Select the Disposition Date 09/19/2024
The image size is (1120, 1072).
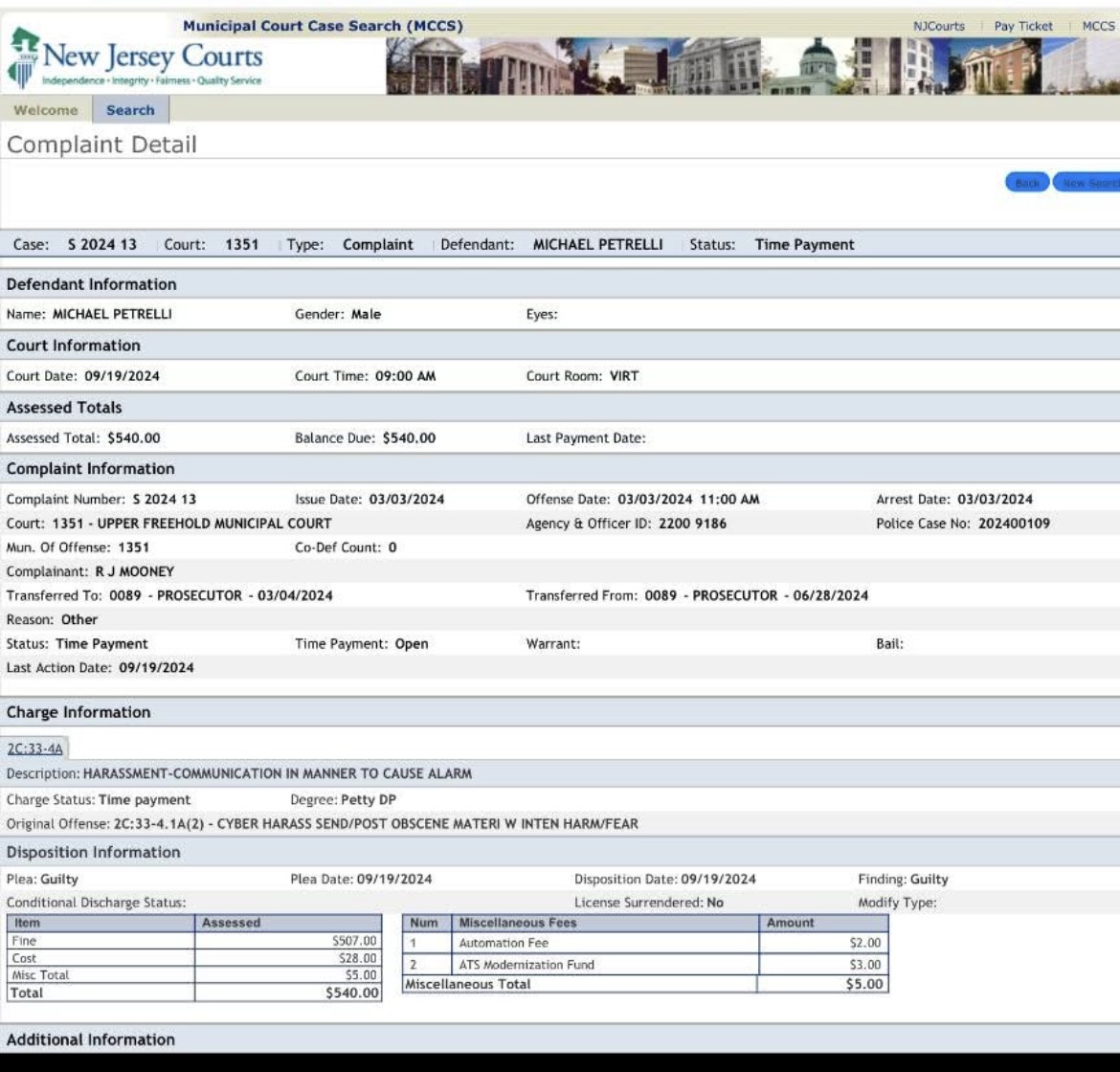click(x=718, y=880)
